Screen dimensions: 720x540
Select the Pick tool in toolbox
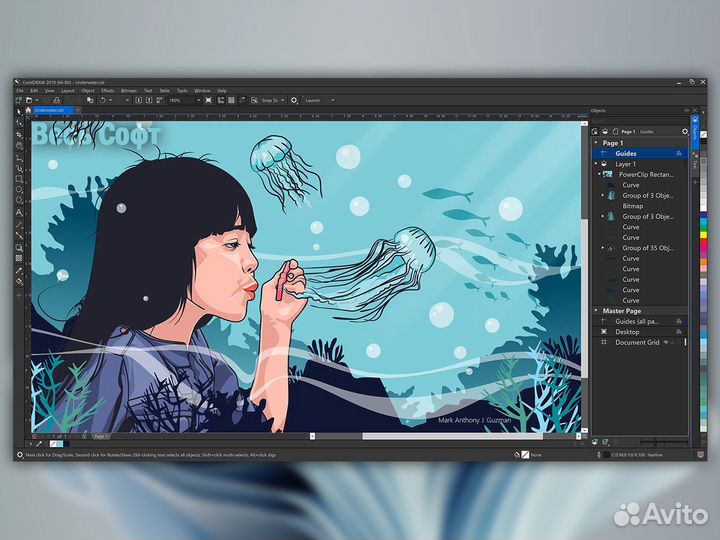pos(19,112)
